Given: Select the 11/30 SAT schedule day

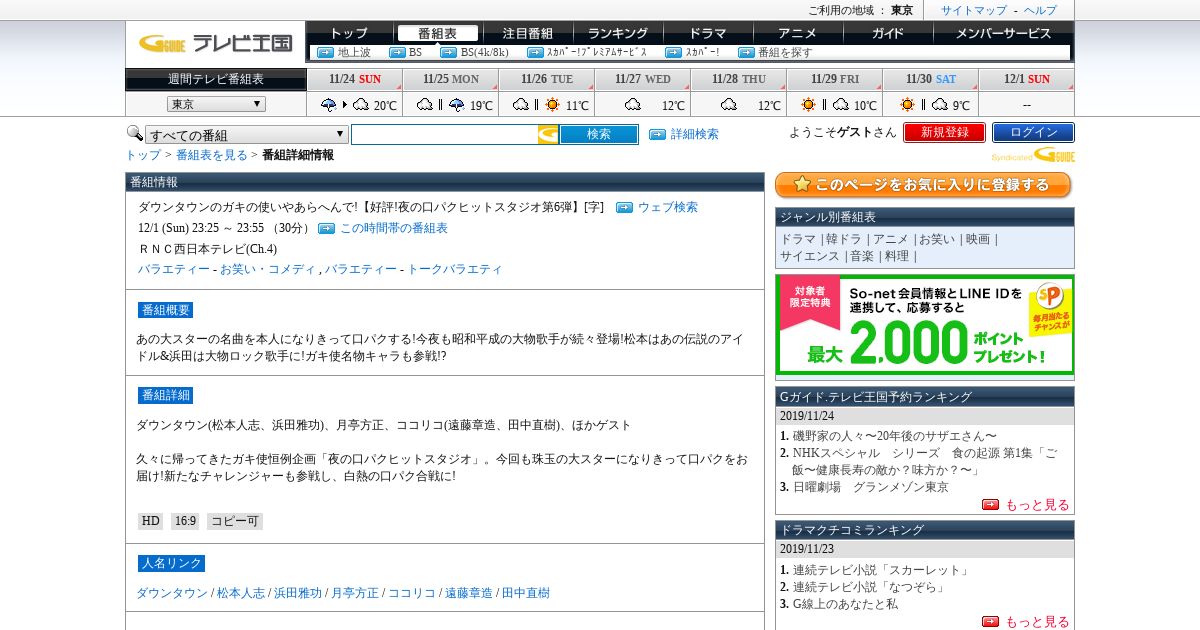Looking at the screenshot, I should 931,79.
